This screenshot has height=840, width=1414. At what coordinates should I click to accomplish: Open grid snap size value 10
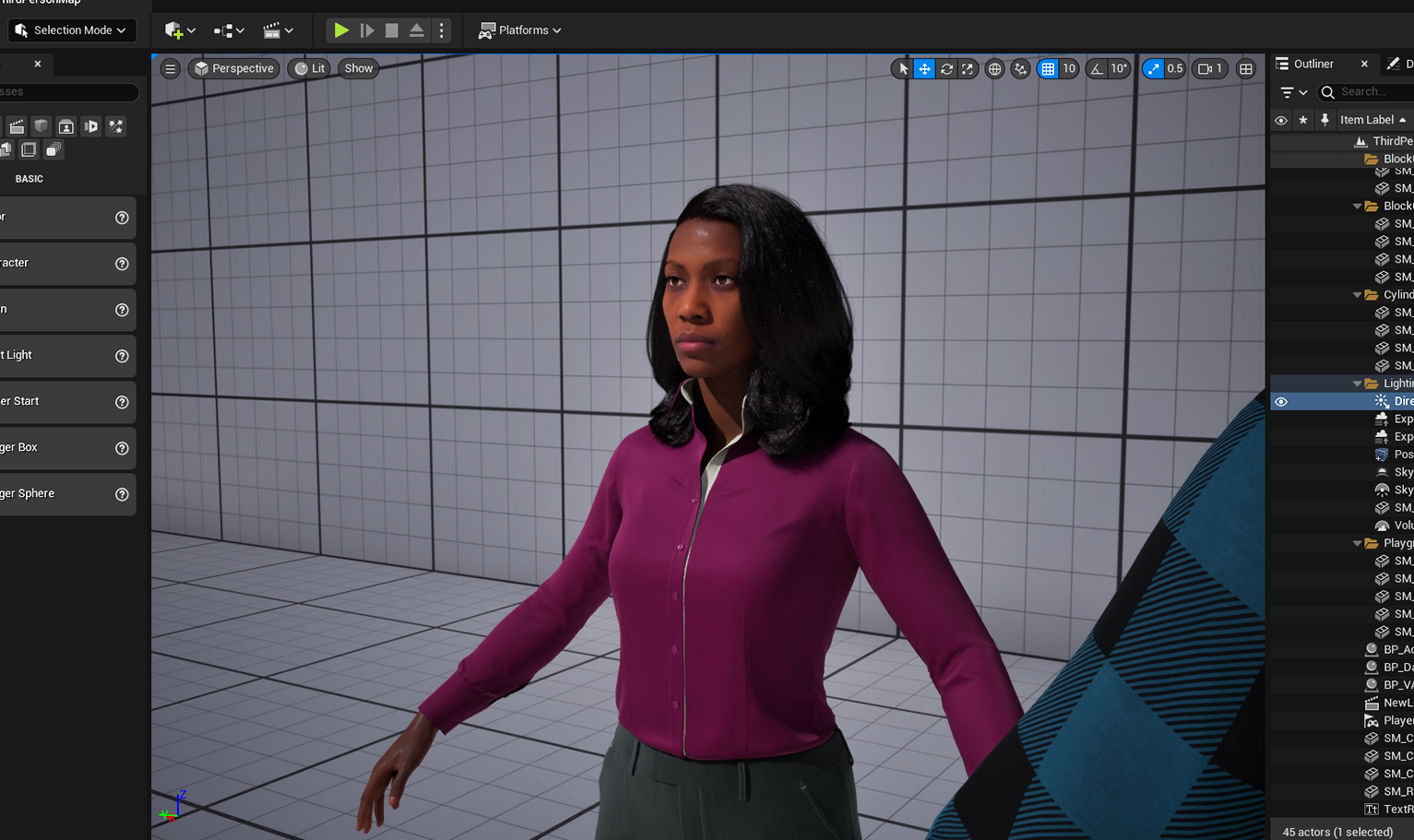(x=1069, y=68)
